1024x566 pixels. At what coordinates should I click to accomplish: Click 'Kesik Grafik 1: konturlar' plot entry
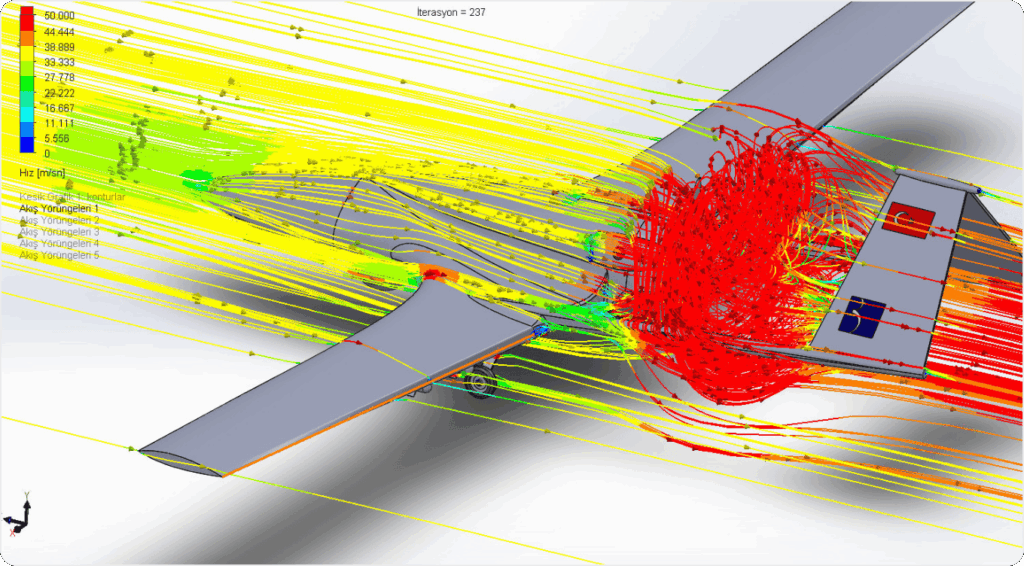pyautogui.click(x=71, y=197)
